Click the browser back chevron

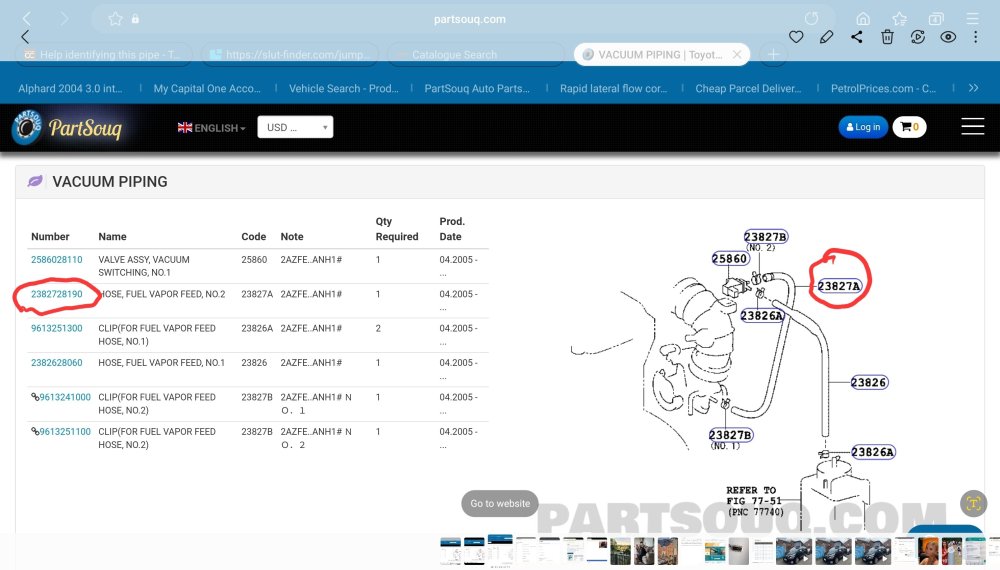tap(27, 18)
